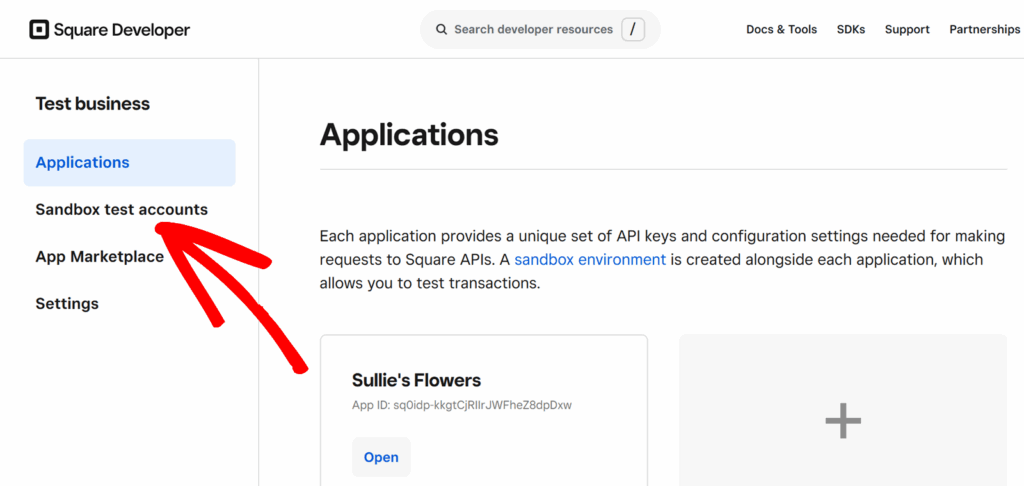Click the Square Developer wordmark

click(122, 30)
